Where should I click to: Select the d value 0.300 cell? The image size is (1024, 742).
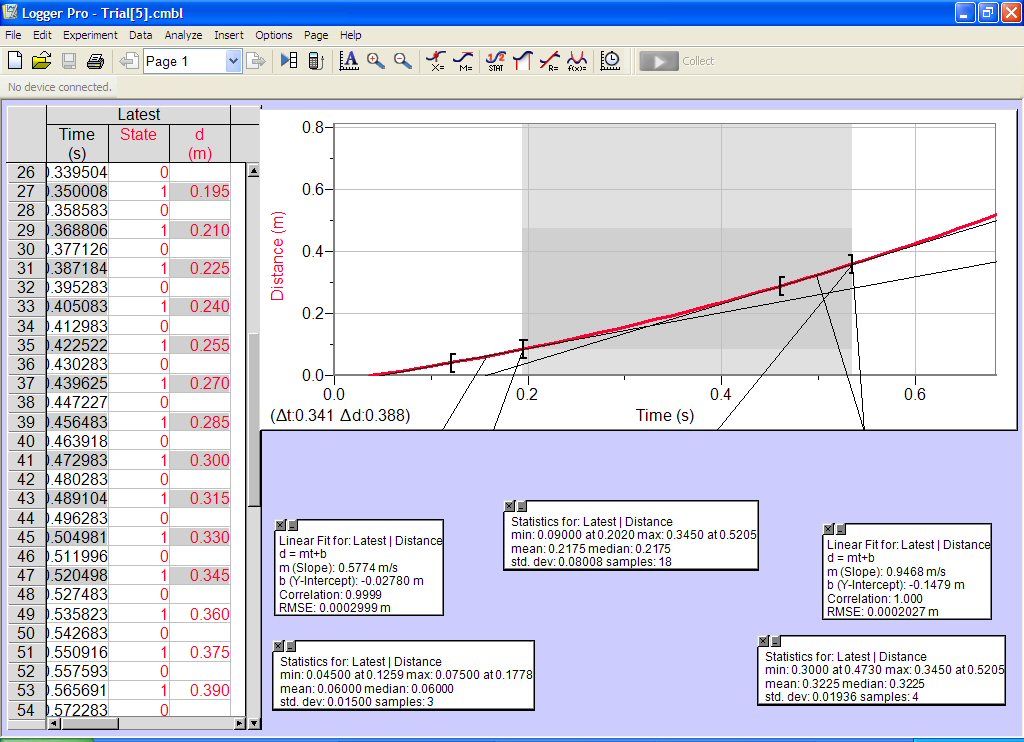tap(200, 460)
